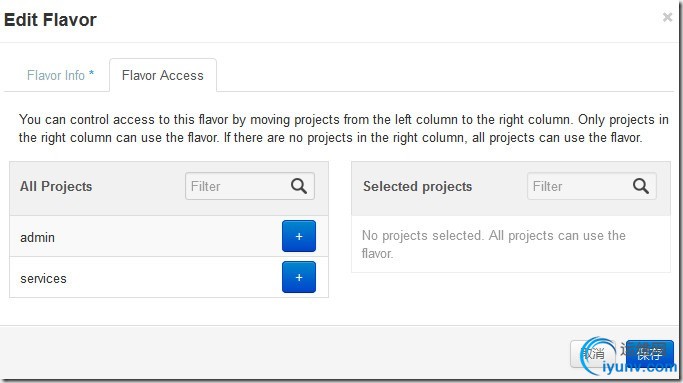Click the All Projects column header

tap(56, 186)
